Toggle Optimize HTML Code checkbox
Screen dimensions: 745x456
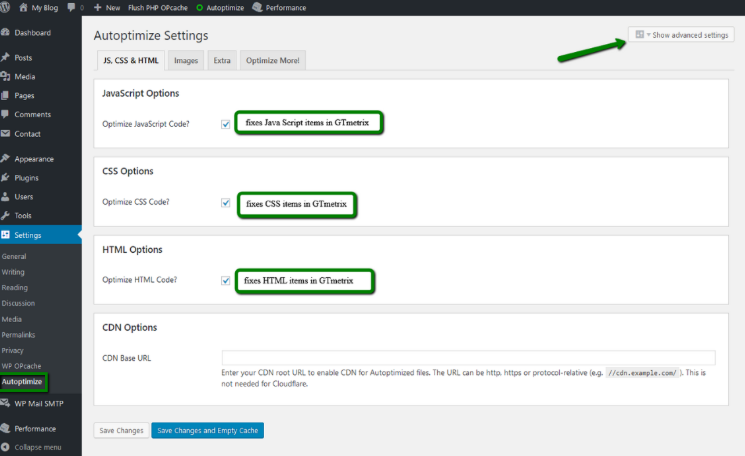[x=225, y=280]
